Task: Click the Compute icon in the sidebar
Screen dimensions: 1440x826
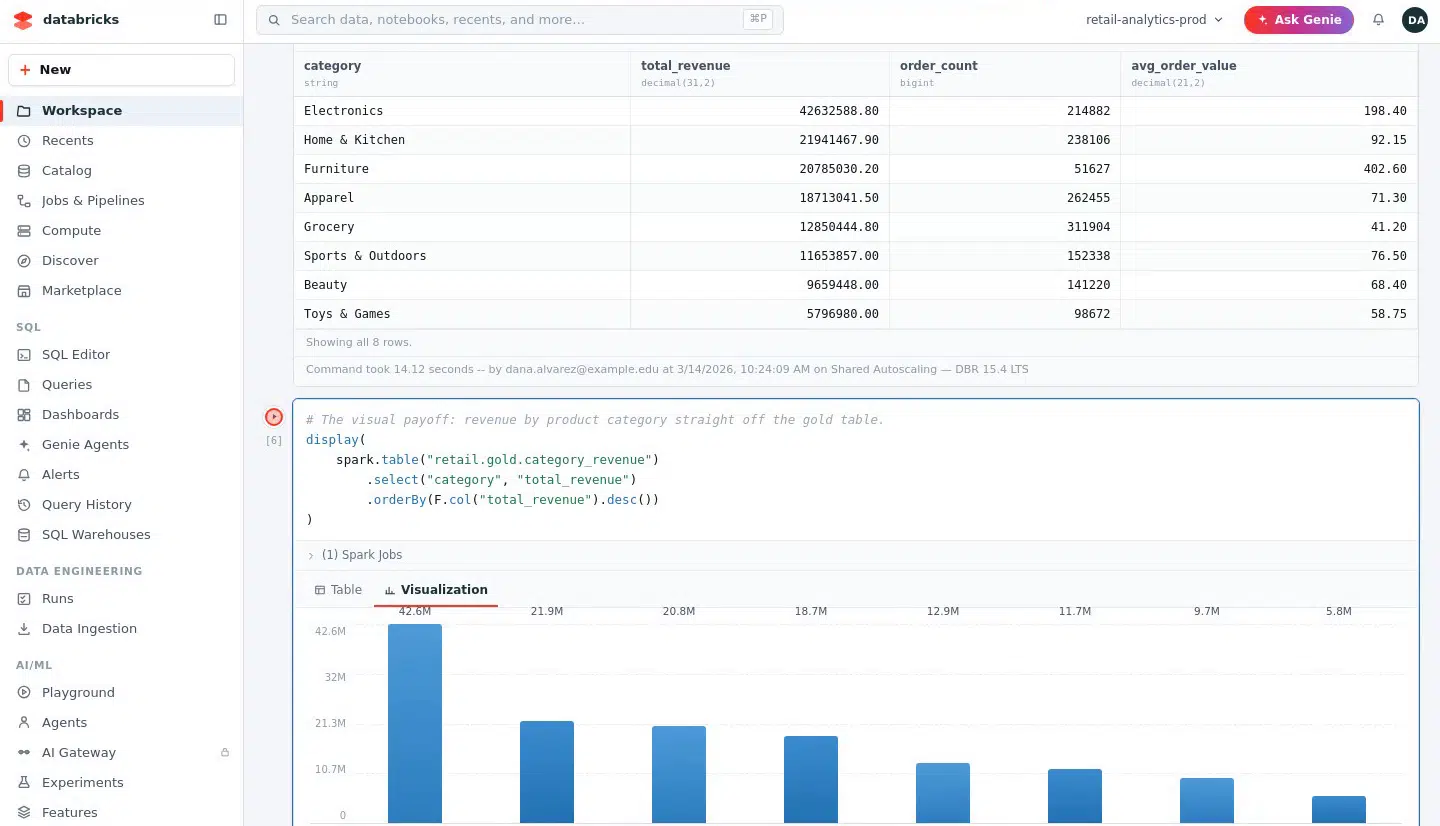Action: tap(24, 231)
